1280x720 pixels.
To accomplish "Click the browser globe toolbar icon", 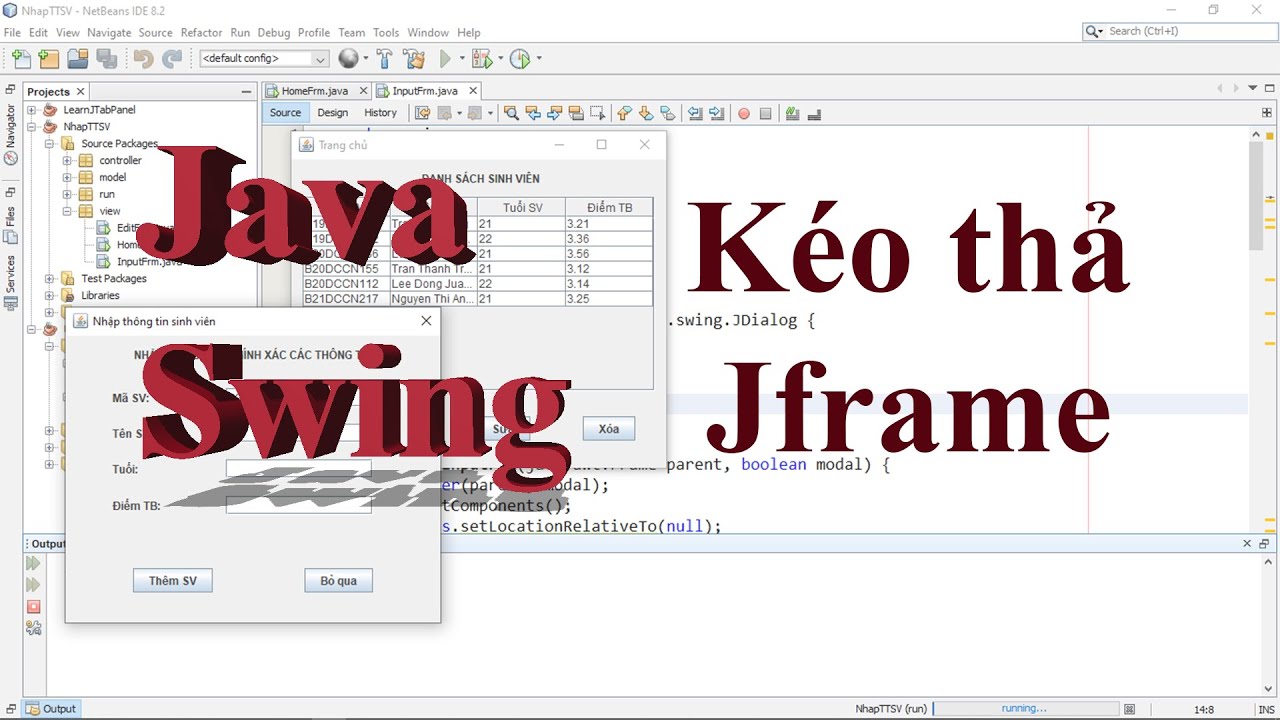I will click(x=348, y=59).
